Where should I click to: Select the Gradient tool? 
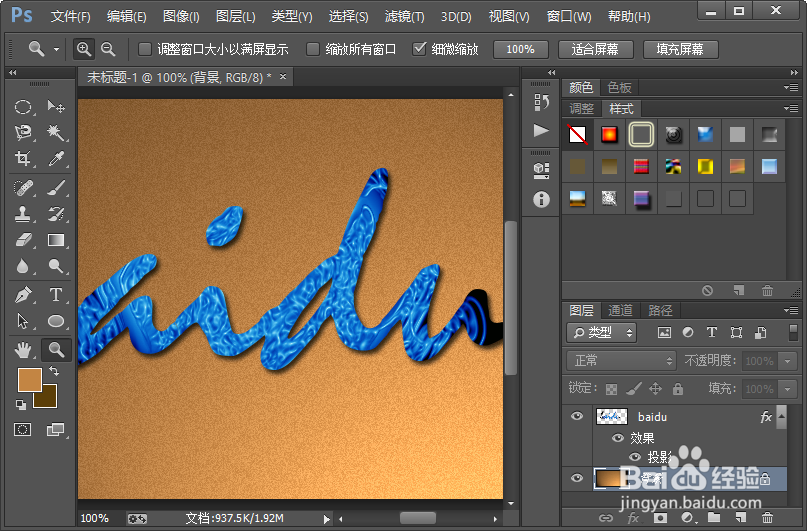click(x=56, y=240)
